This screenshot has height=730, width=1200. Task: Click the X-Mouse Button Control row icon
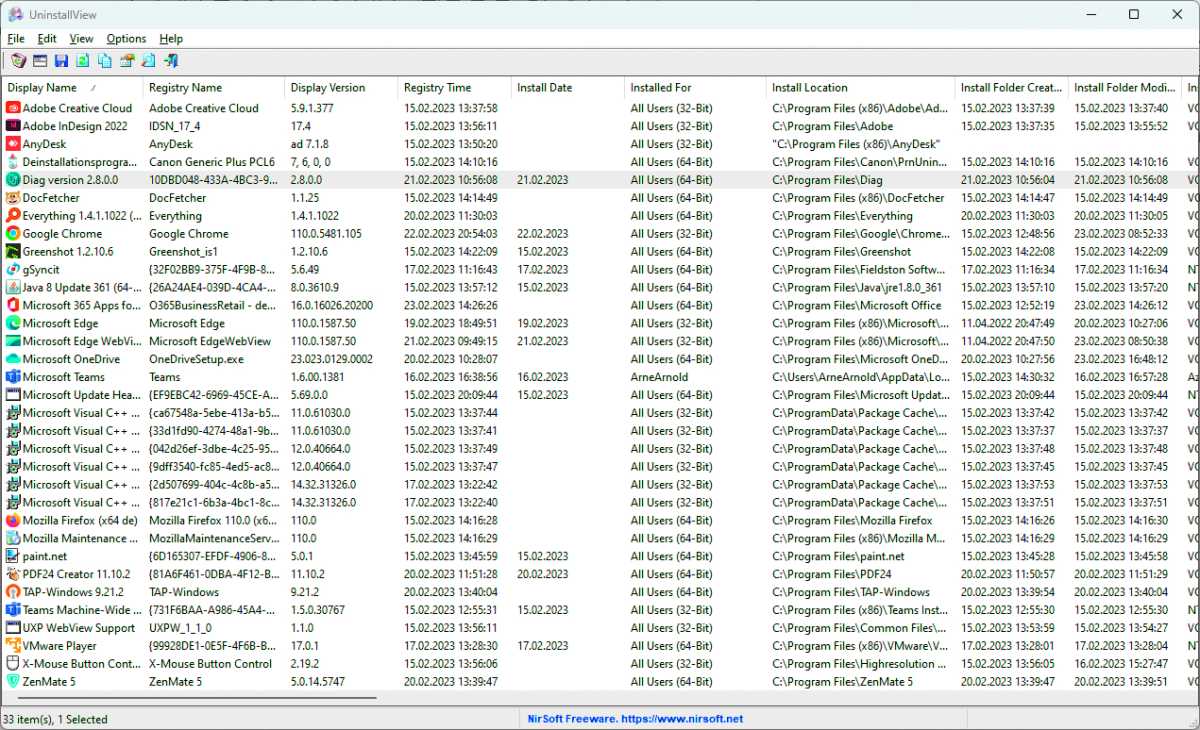(13, 664)
